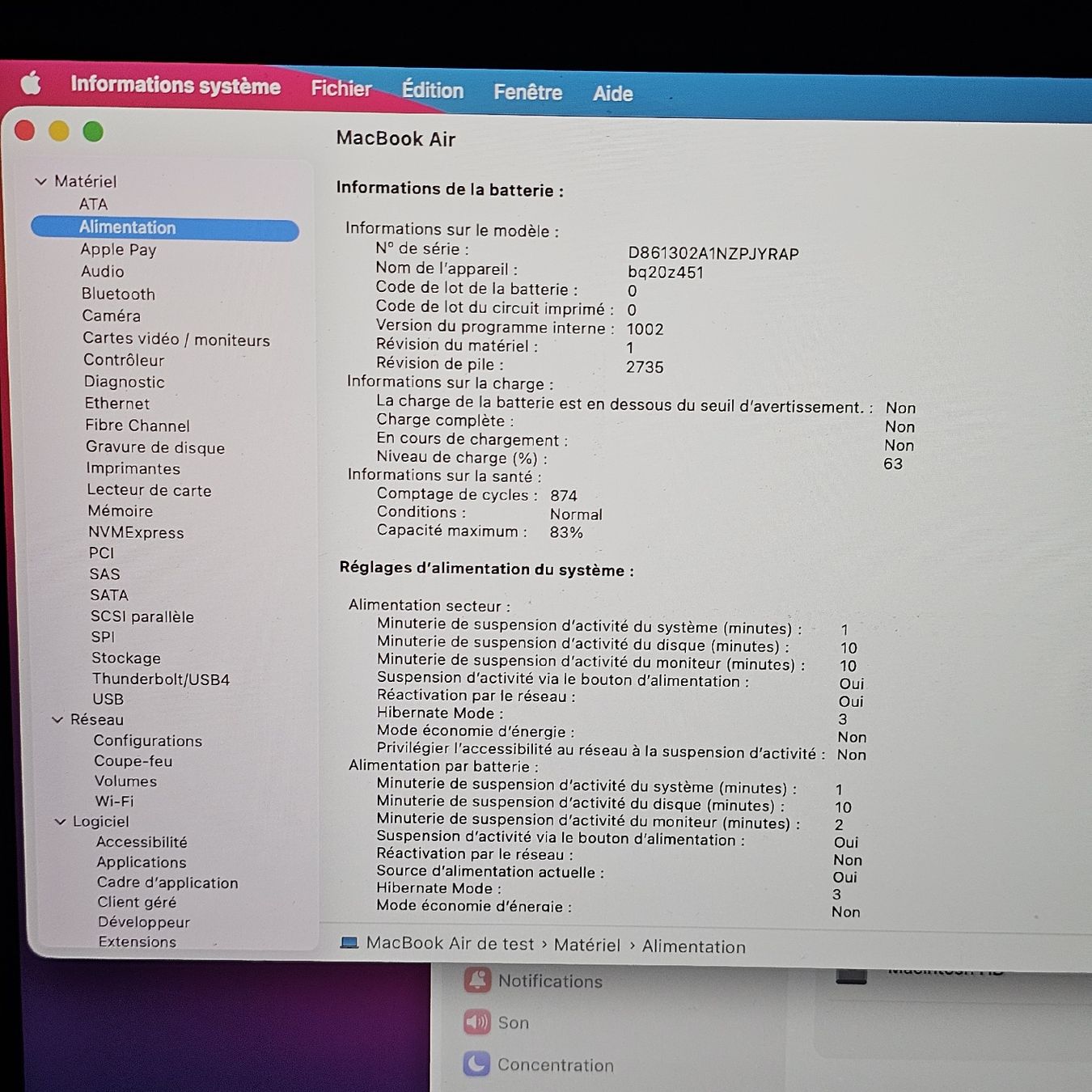
Task: Click 'MacBook Air de test' in path bar
Action: pos(451,943)
